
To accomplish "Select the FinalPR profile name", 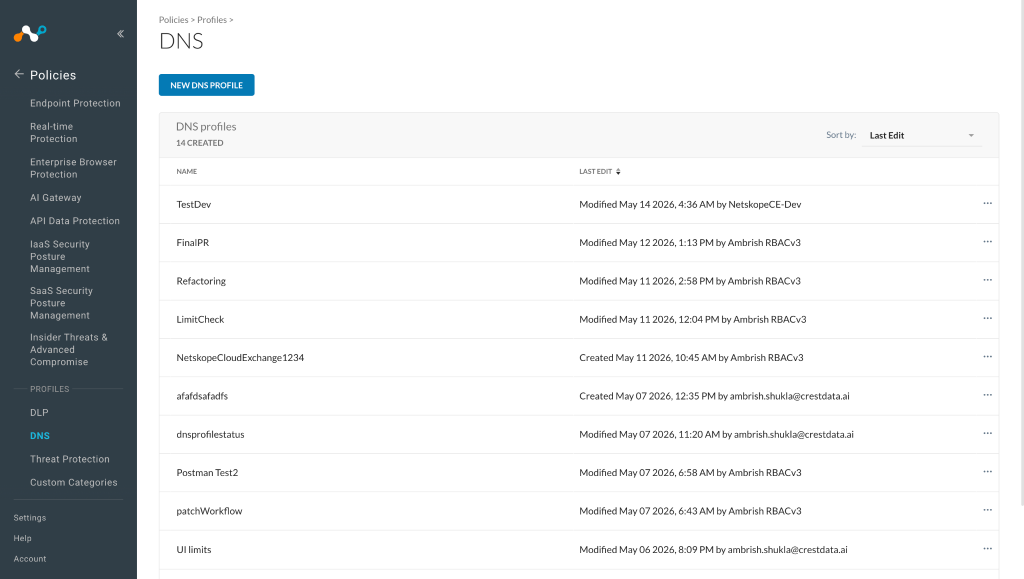I will pos(193,242).
